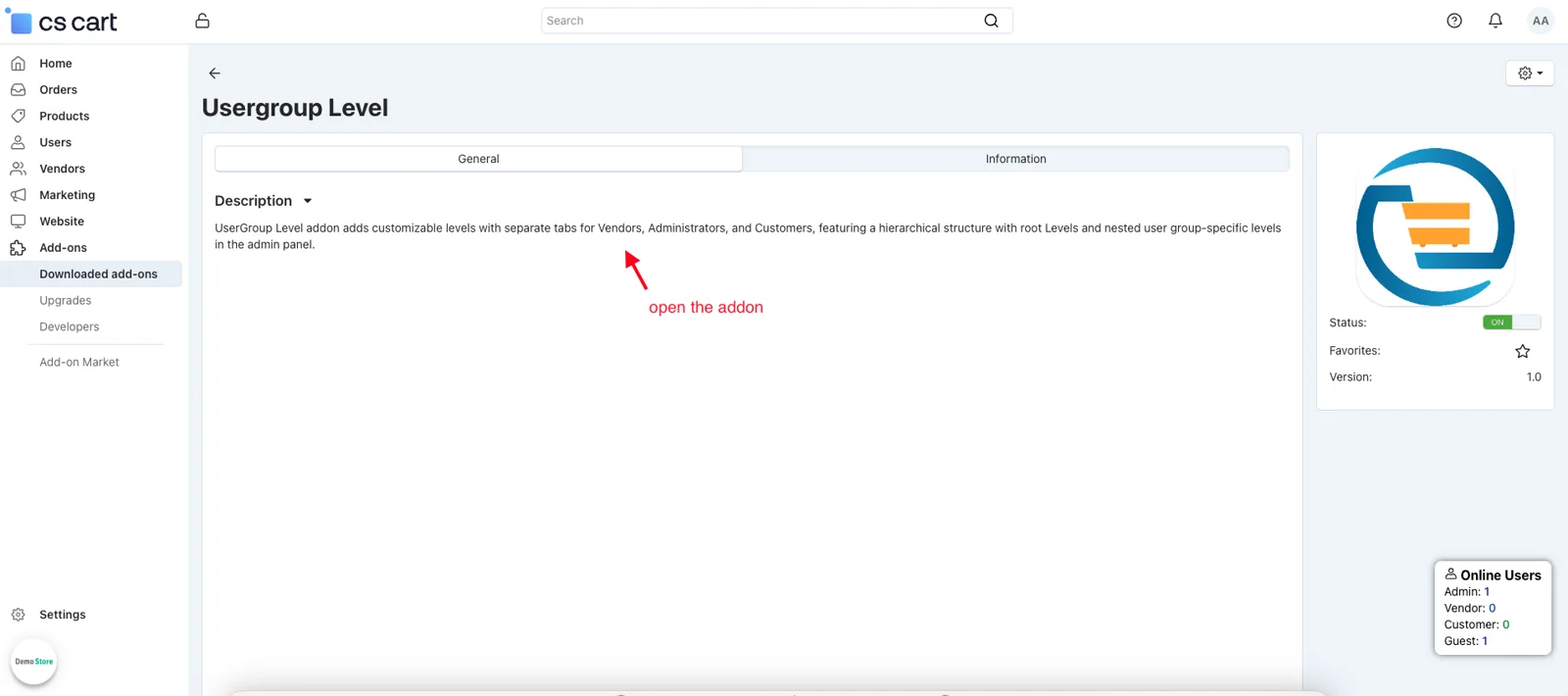This screenshot has height=696, width=1568.
Task: Click the Users person icon
Action: (x=18, y=142)
